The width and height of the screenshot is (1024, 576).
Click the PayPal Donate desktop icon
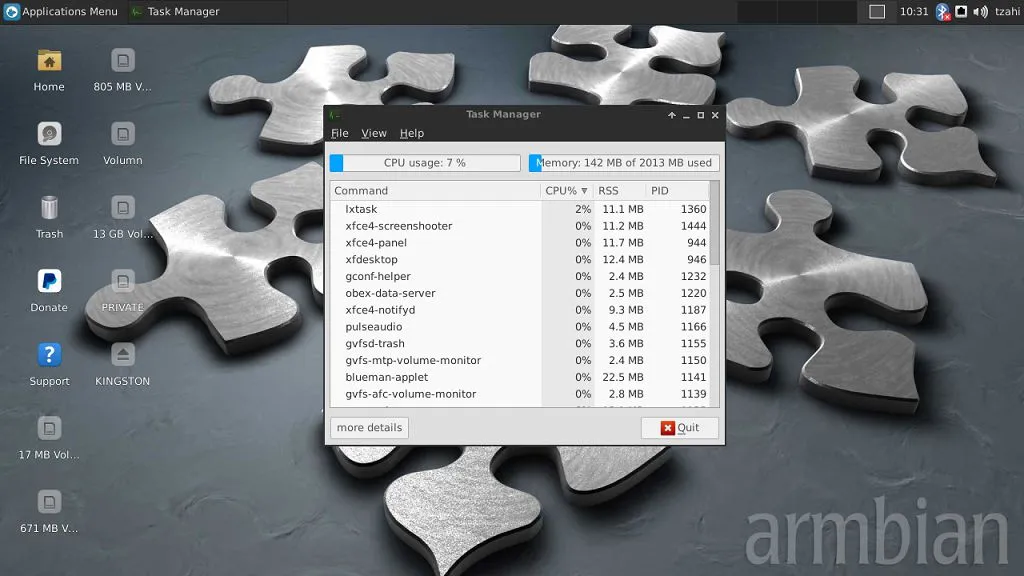coord(49,281)
